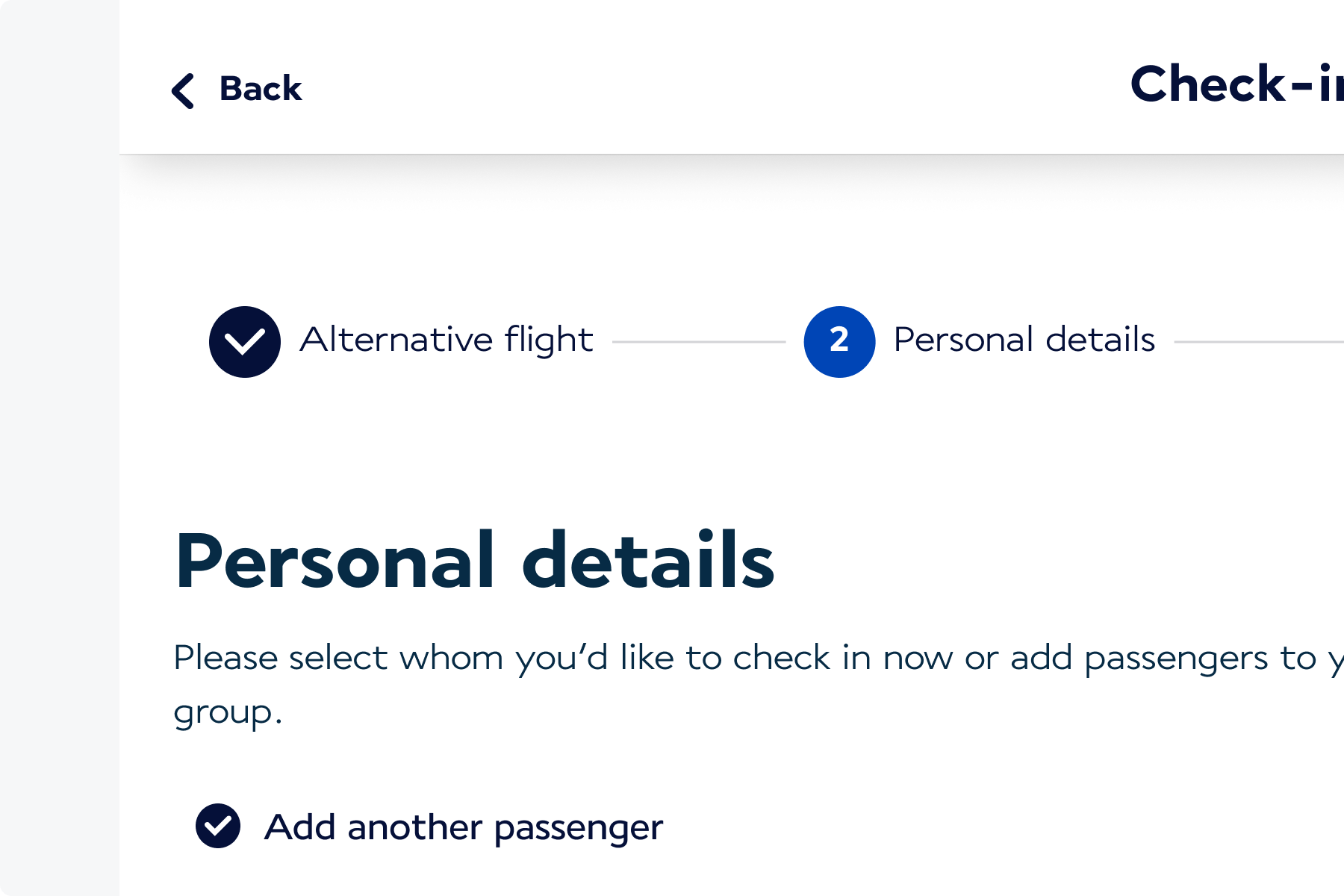
Task: Toggle the Add another passenger checkmark
Action: [x=218, y=826]
